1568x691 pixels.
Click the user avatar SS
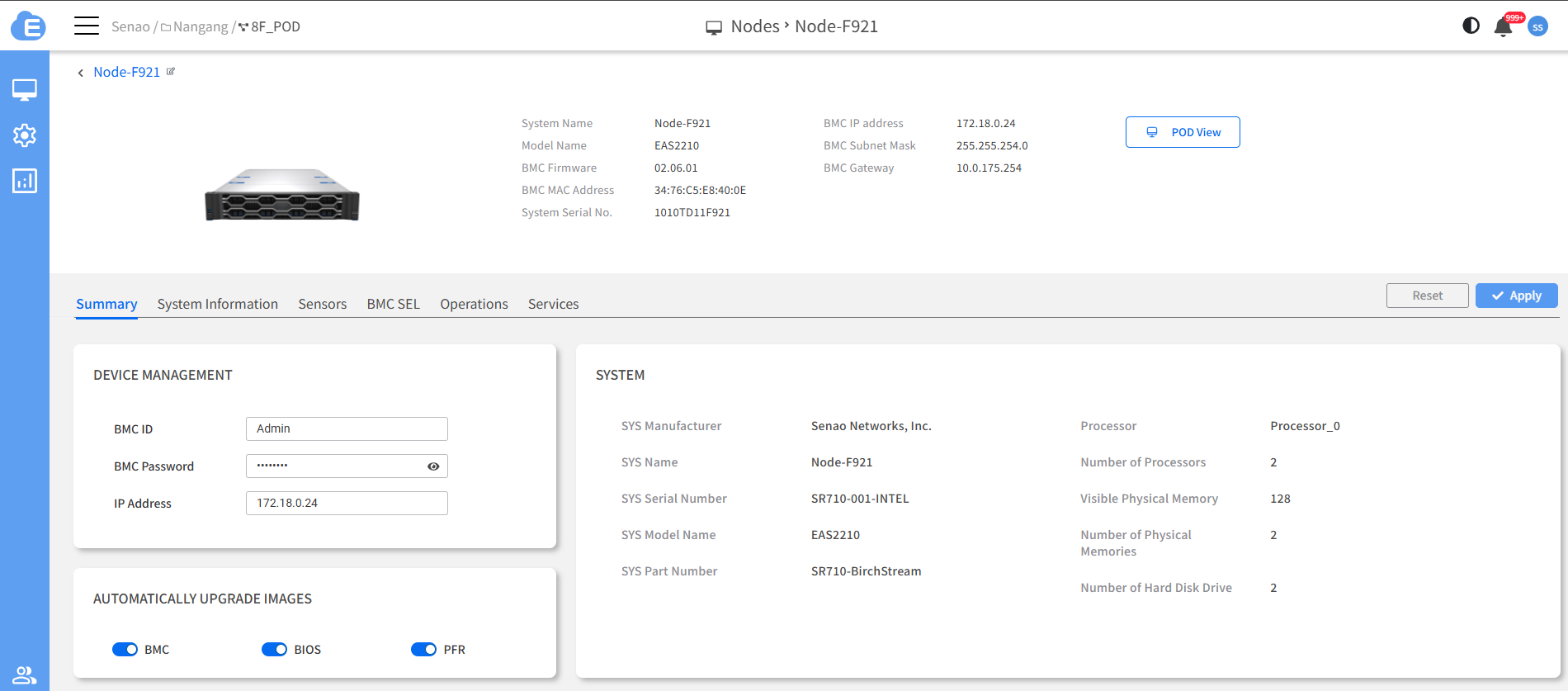pos(1537,26)
